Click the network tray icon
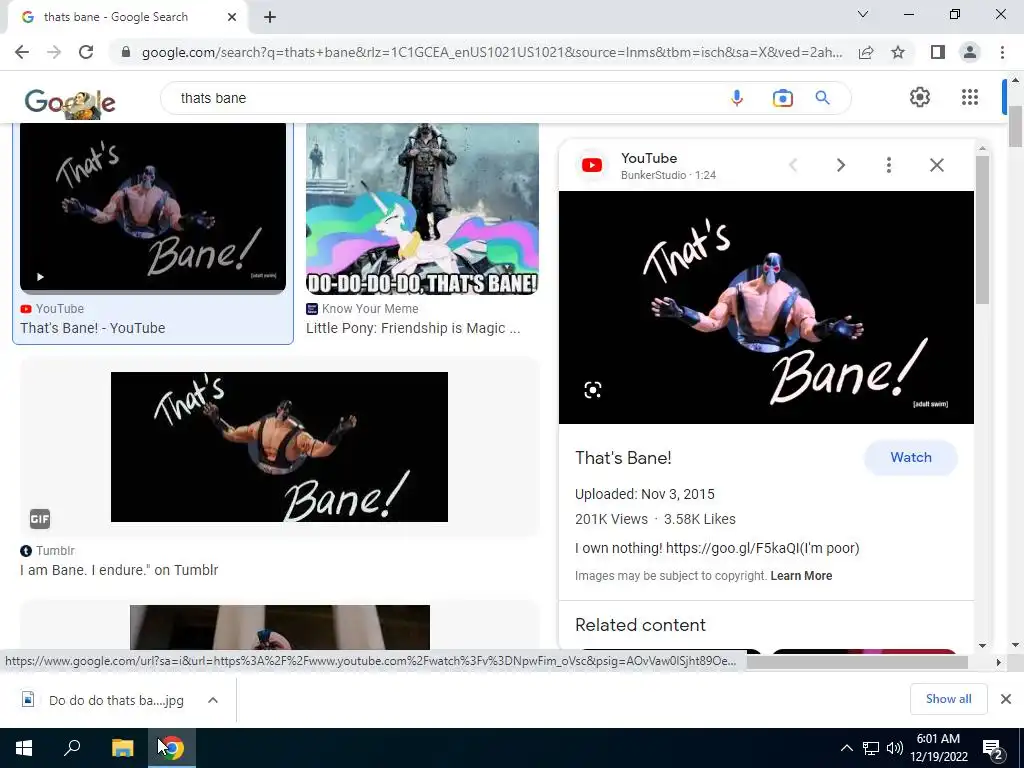 [871, 748]
